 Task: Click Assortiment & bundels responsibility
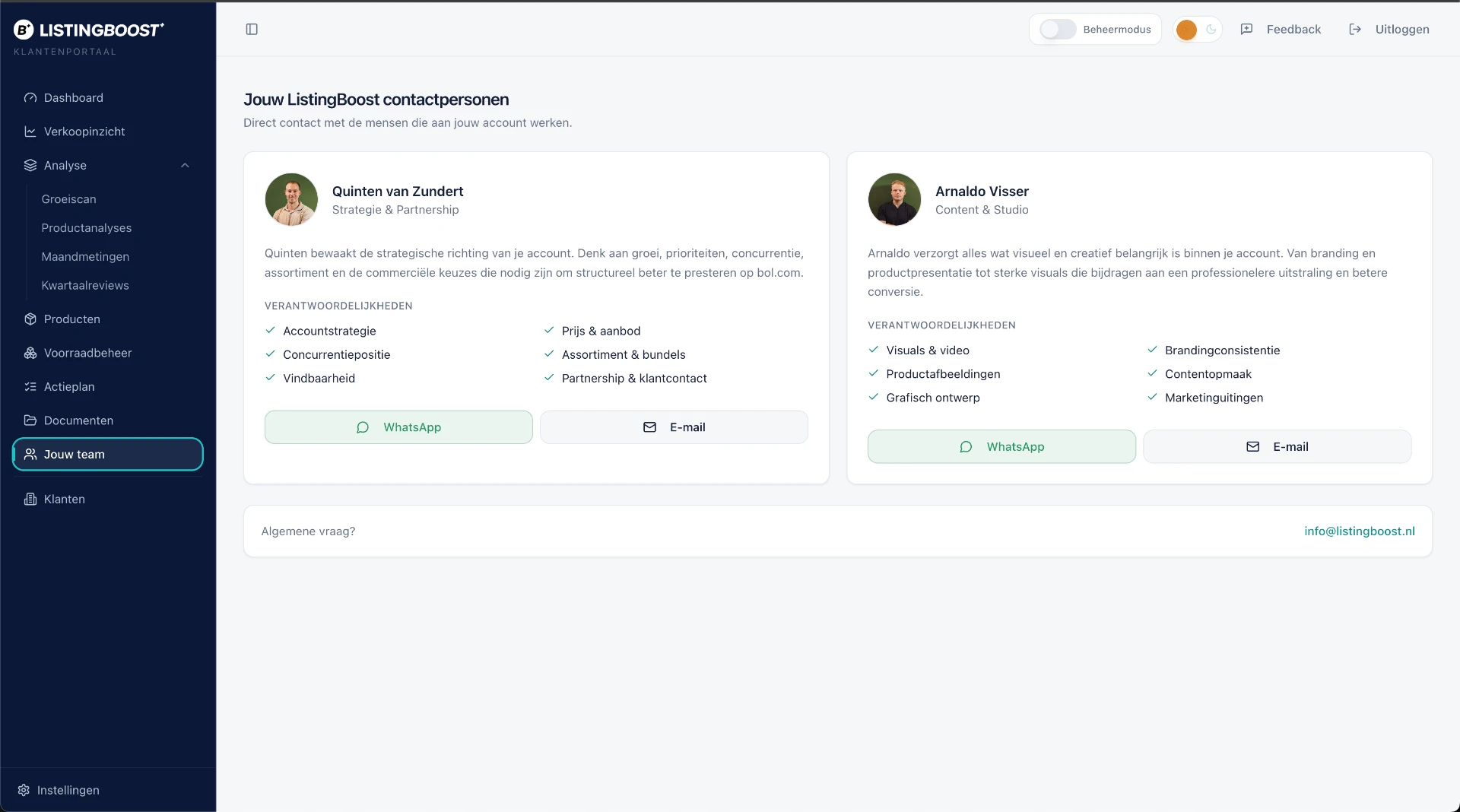[624, 354]
